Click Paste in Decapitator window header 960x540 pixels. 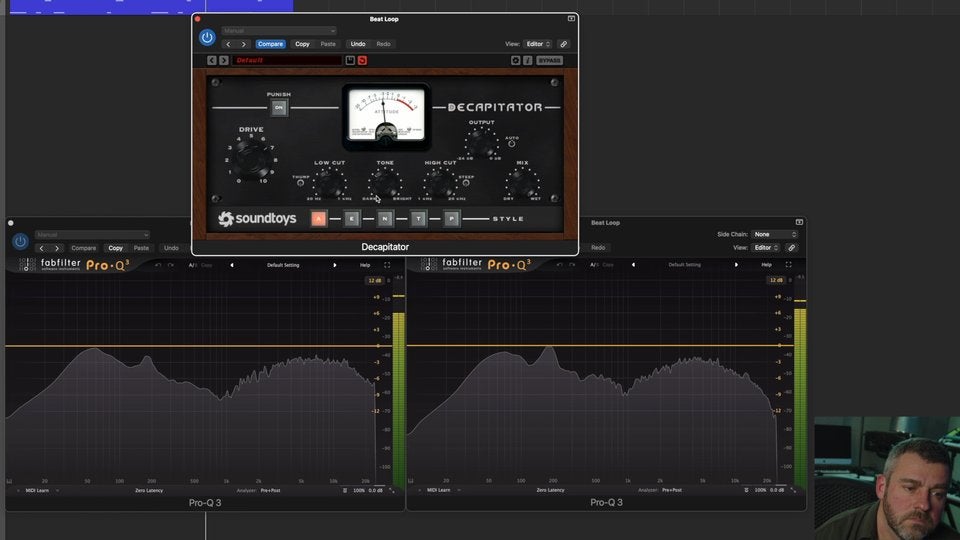(x=328, y=44)
